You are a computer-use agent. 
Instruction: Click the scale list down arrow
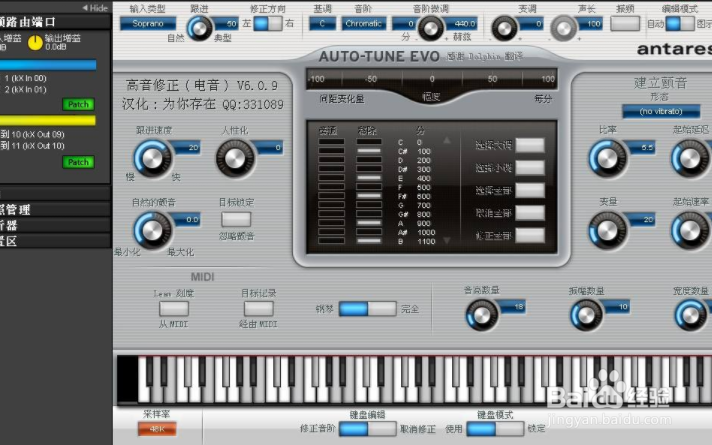(447, 240)
